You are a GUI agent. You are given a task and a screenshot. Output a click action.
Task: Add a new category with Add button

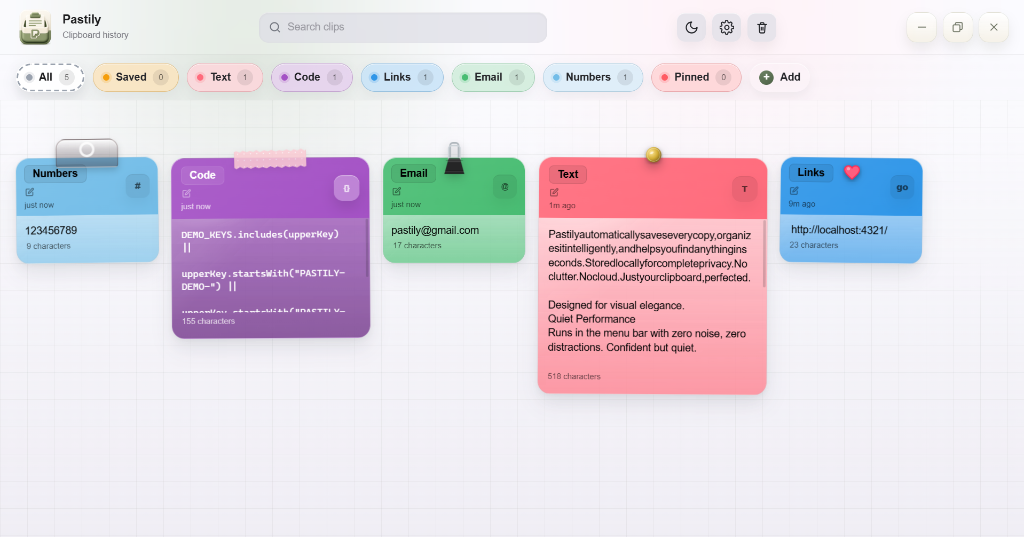(780, 77)
